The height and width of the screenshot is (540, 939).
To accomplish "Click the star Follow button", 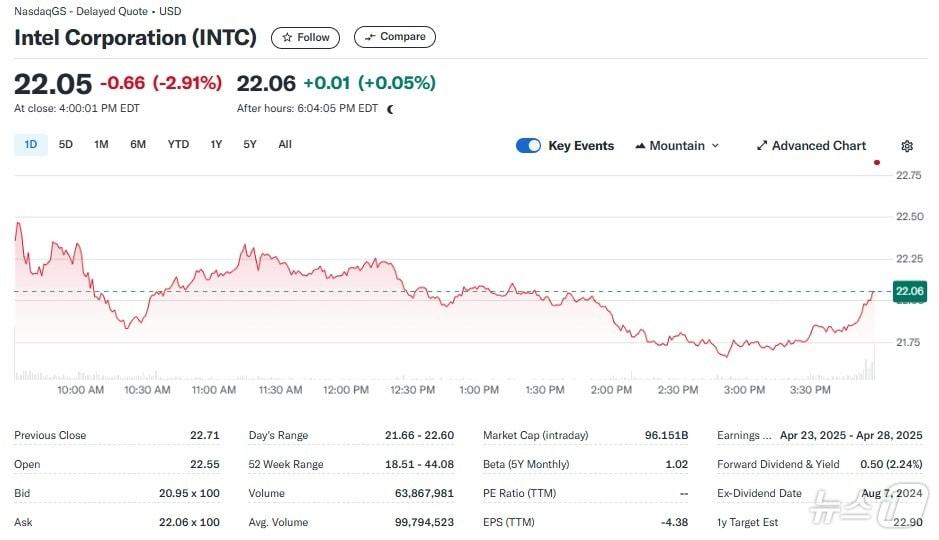I will coord(305,37).
